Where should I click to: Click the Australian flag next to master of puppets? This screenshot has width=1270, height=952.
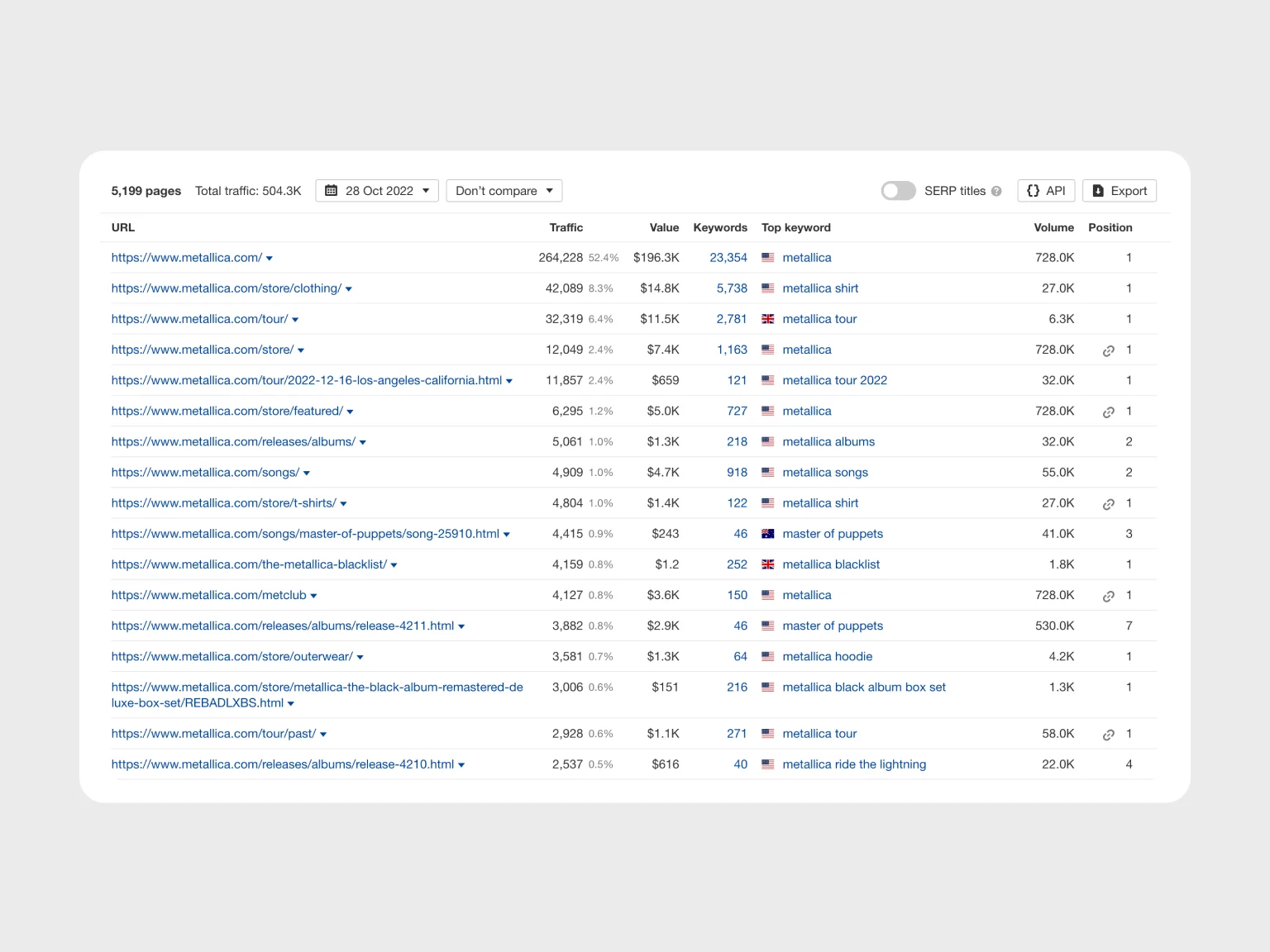pyautogui.click(x=768, y=534)
